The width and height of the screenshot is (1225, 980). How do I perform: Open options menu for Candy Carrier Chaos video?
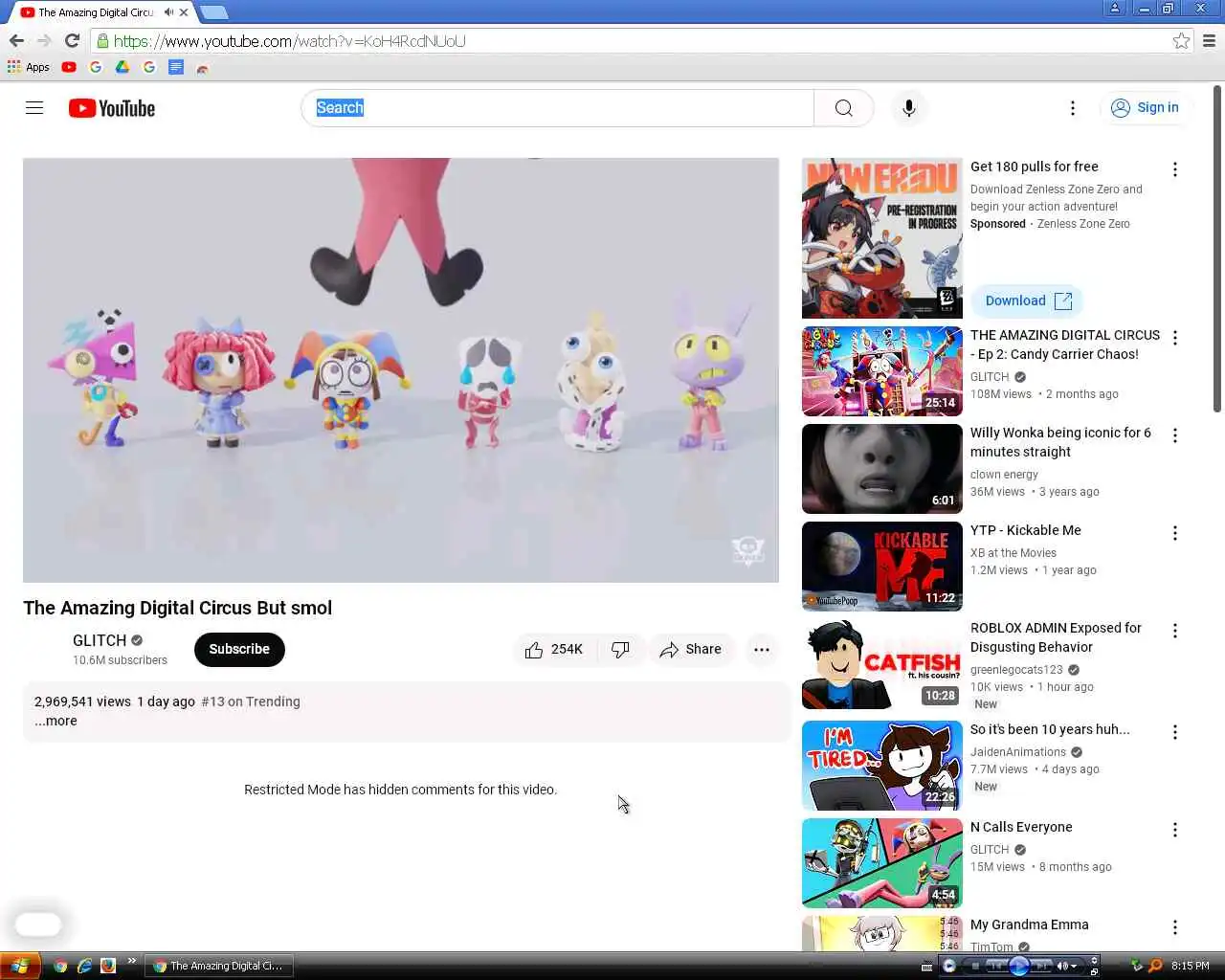(x=1175, y=338)
